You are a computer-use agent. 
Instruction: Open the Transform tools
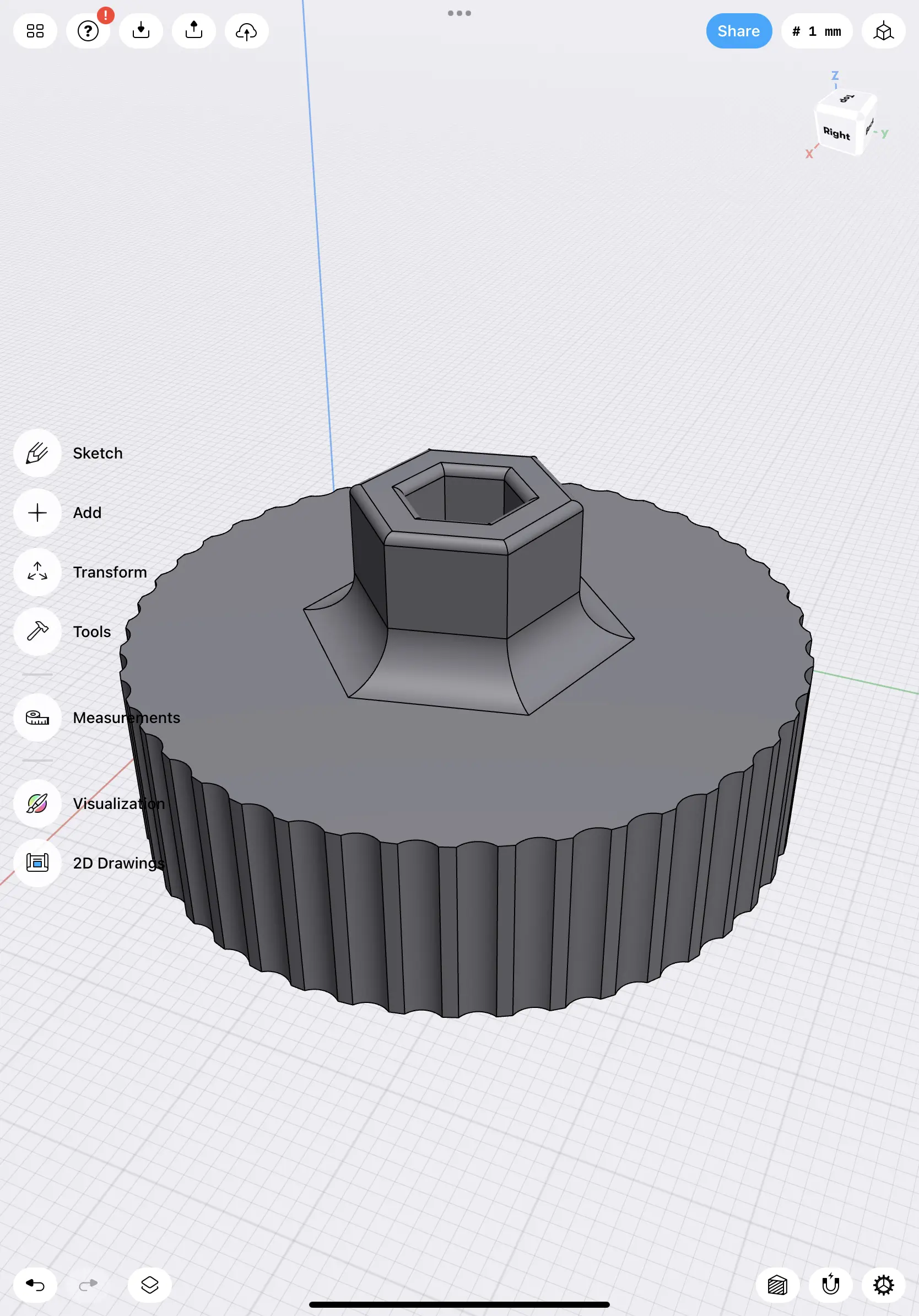[37, 572]
